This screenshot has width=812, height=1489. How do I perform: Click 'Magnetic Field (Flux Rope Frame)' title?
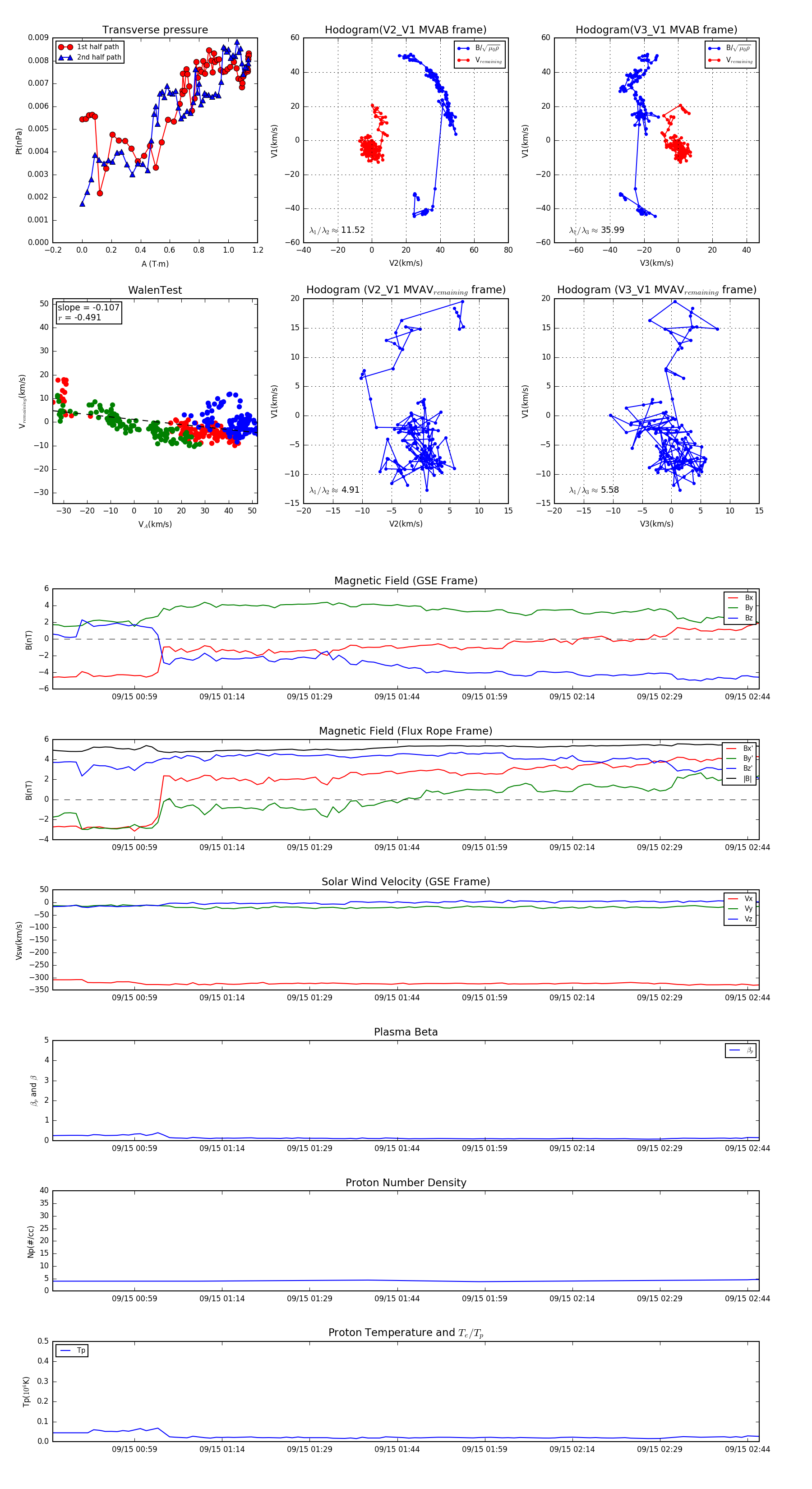click(406, 731)
